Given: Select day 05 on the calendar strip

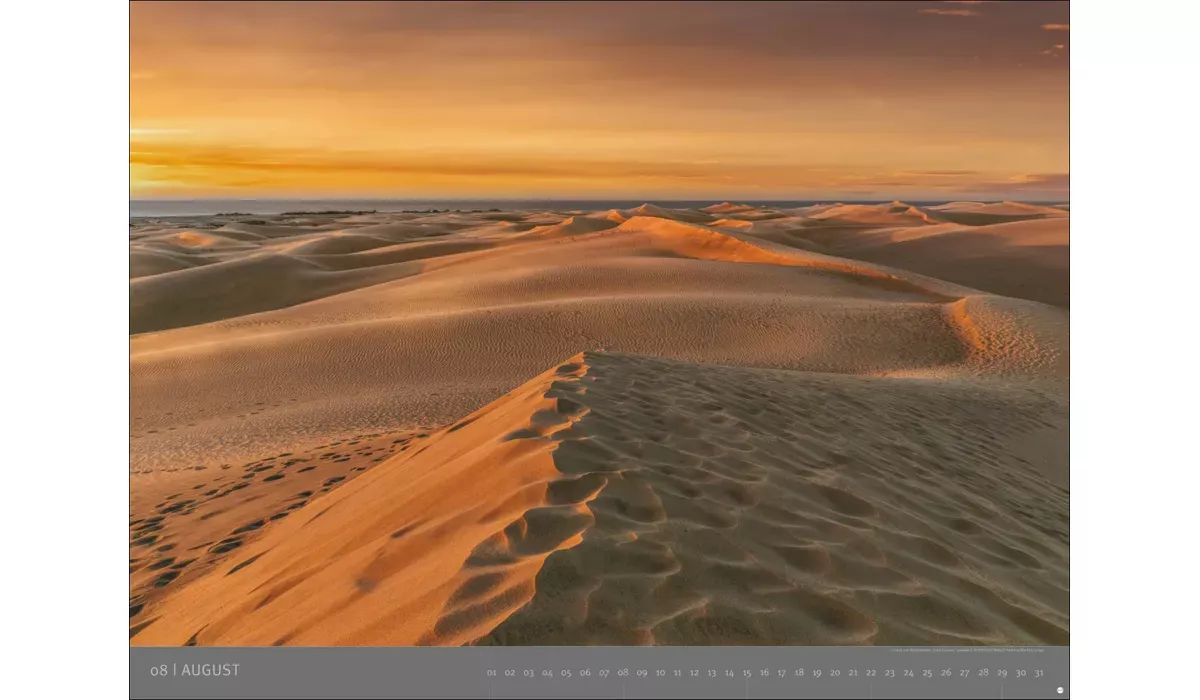Looking at the screenshot, I should pyautogui.click(x=566, y=673).
